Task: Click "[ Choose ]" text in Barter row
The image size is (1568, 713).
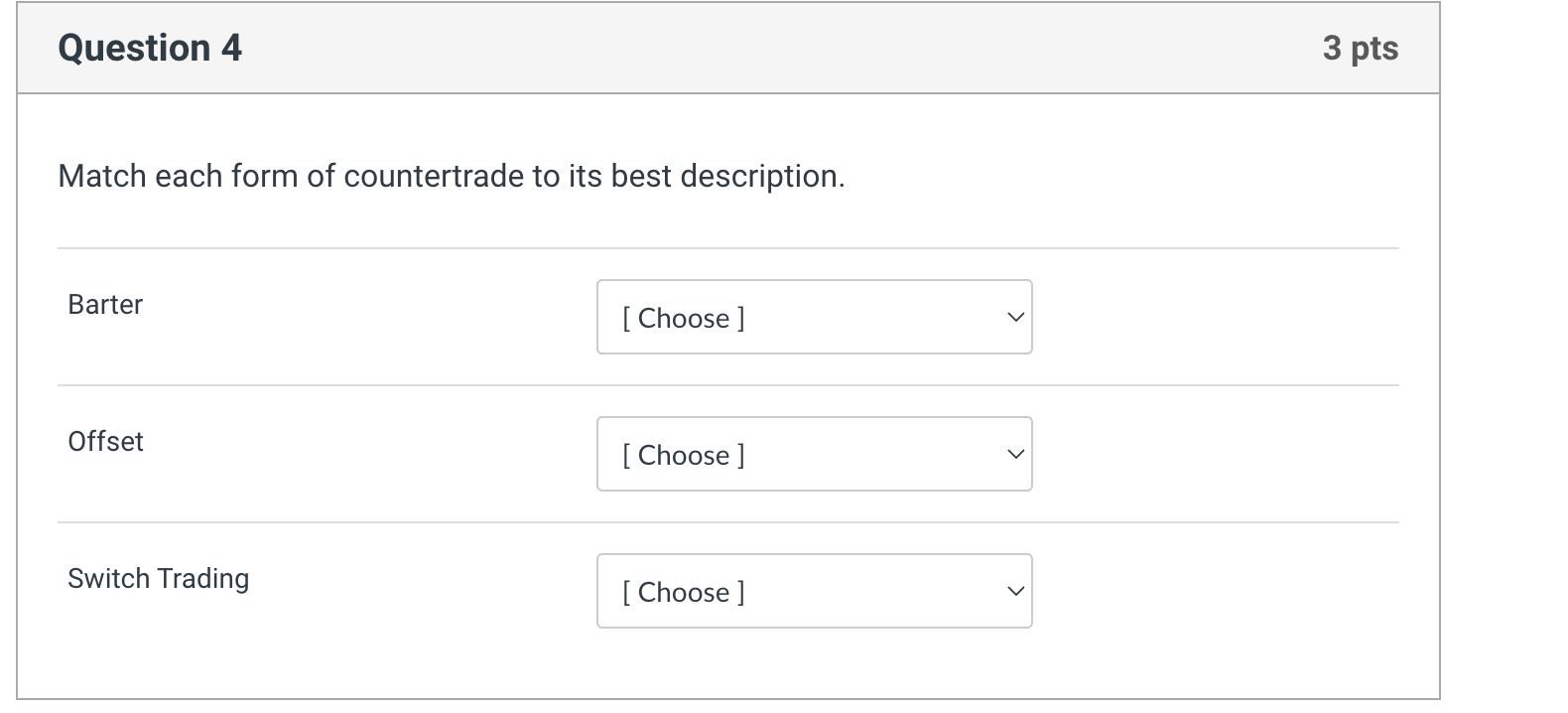Action: tap(683, 319)
